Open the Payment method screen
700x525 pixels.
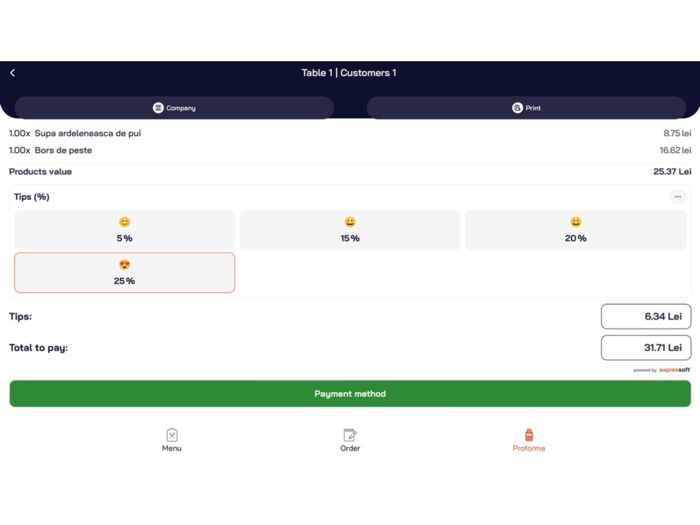(350, 394)
